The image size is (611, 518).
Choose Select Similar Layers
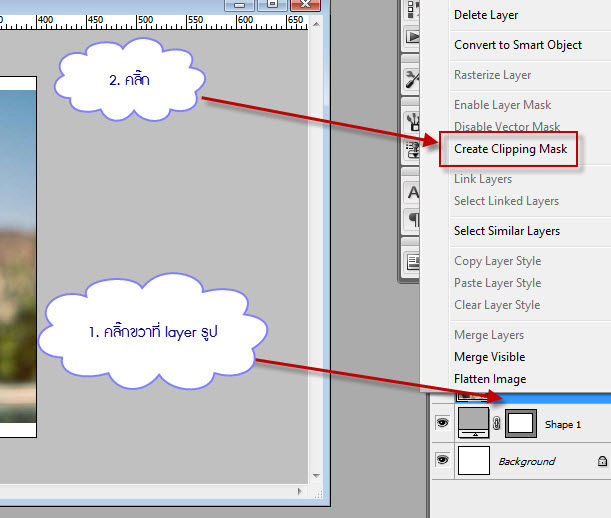[x=507, y=231]
